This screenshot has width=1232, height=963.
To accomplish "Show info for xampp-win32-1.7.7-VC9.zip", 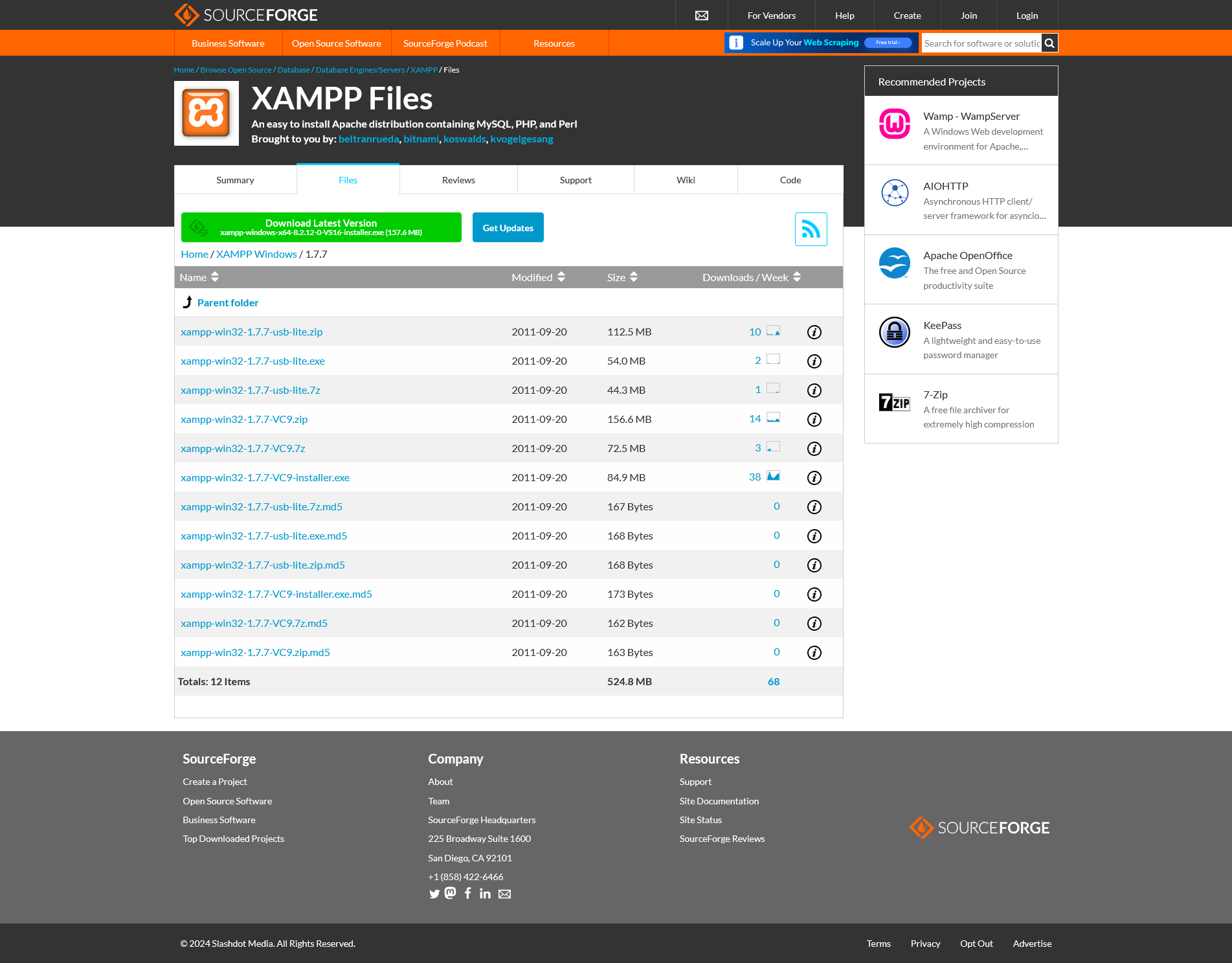I will [x=814, y=420].
